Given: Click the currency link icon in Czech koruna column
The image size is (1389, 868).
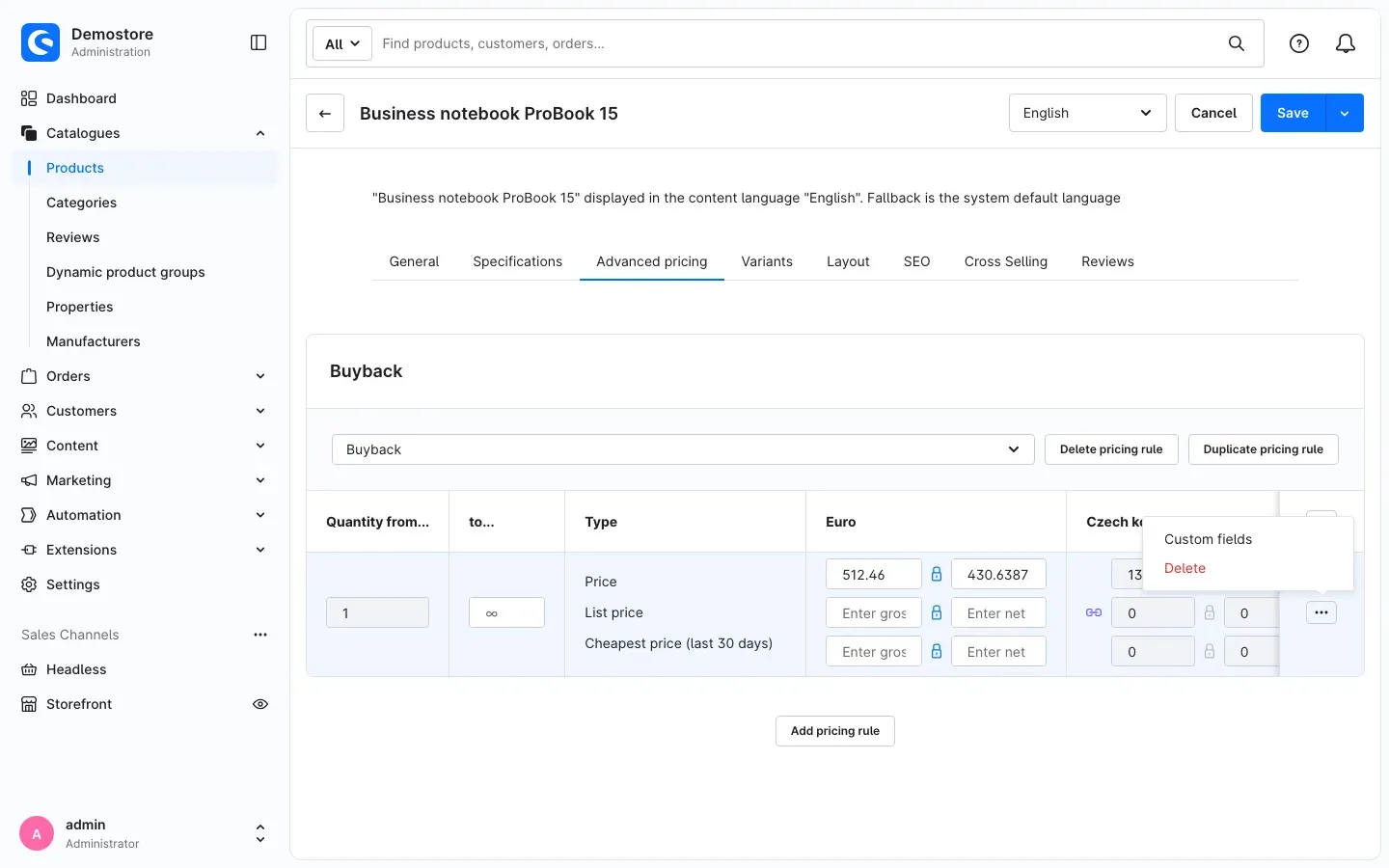Looking at the screenshot, I should (1094, 612).
